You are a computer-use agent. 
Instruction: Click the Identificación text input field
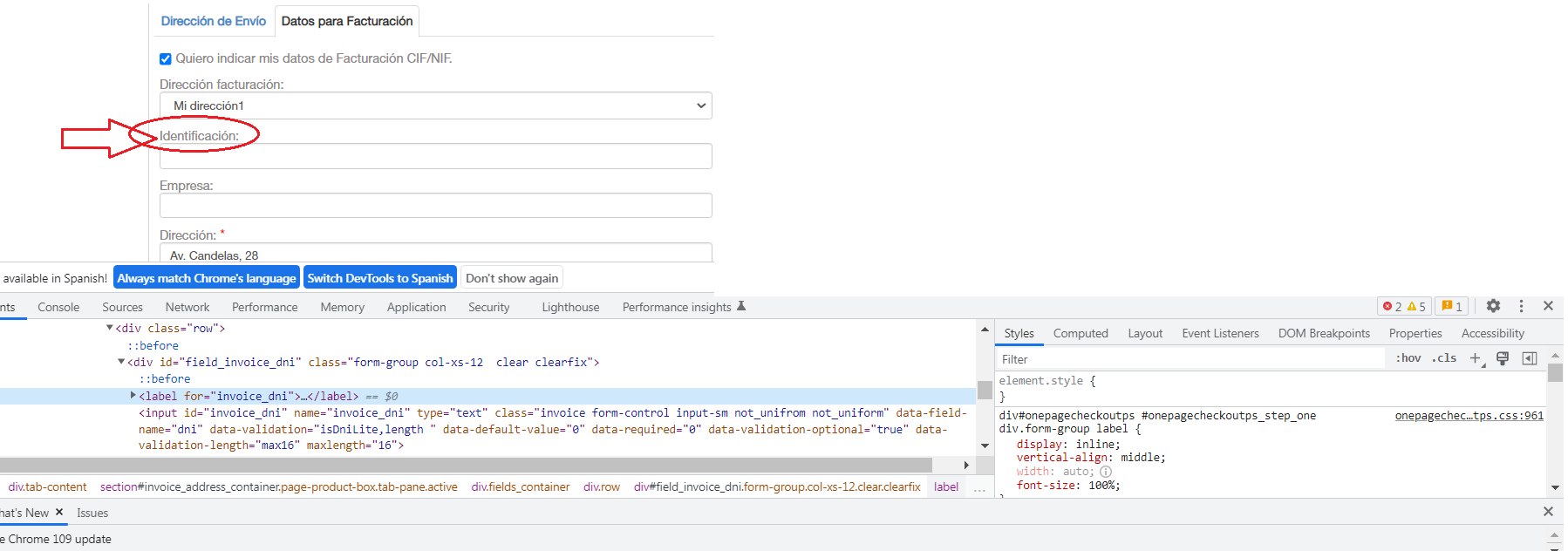[x=436, y=156]
